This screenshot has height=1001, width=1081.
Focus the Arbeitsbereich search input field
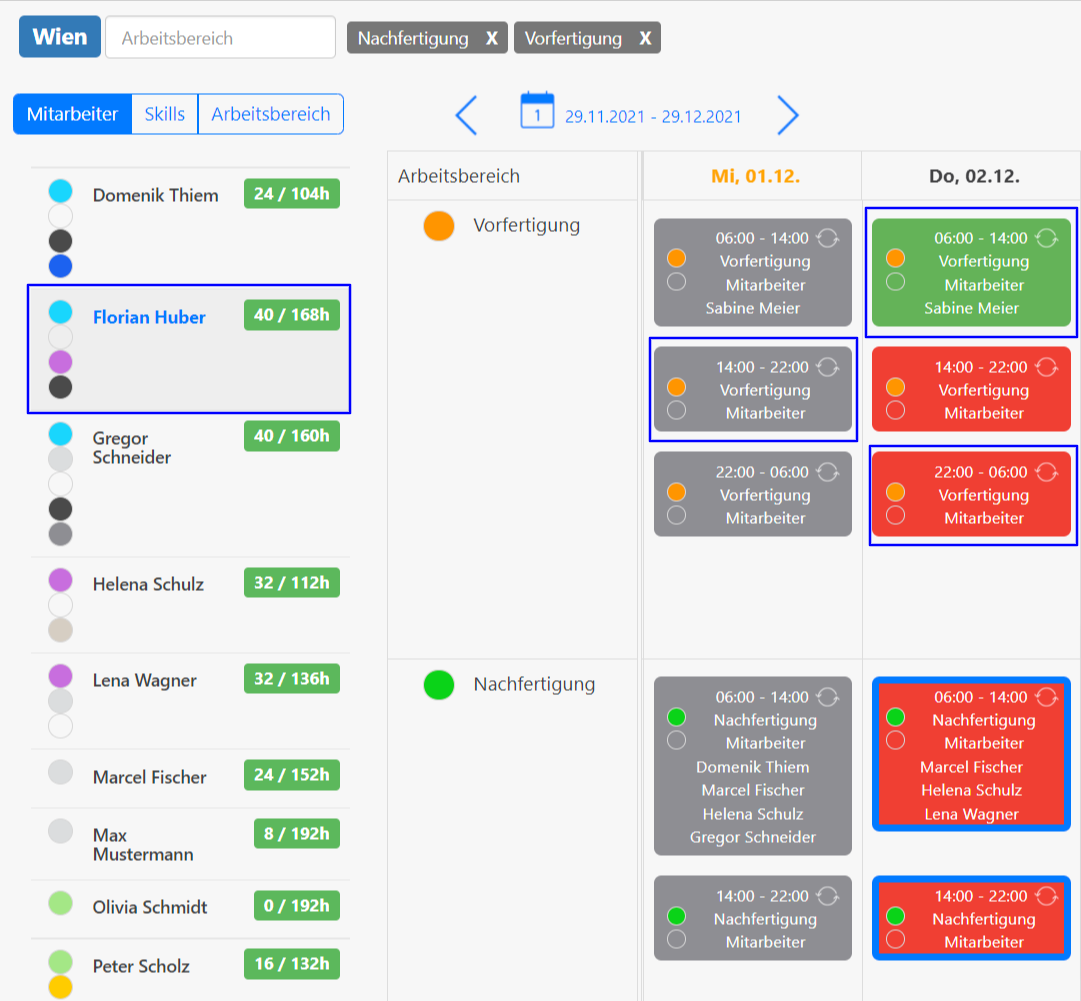pos(220,38)
